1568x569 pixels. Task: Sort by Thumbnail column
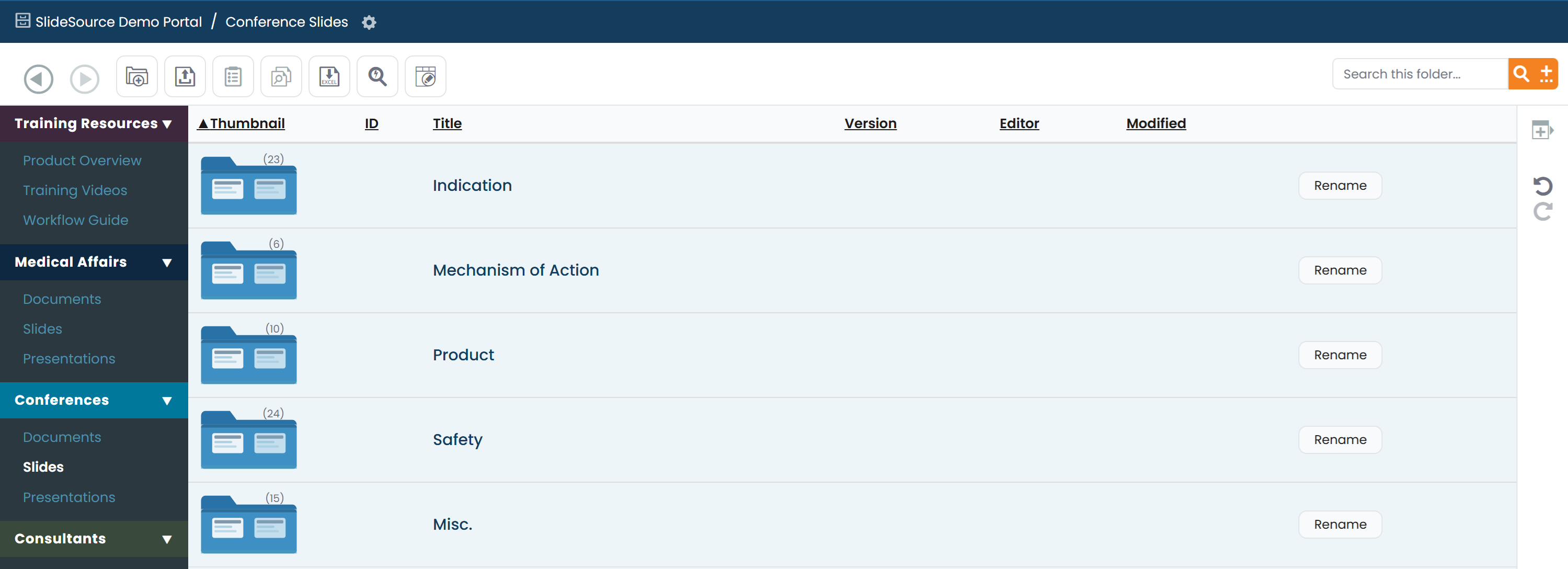click(x=242, y=123)
